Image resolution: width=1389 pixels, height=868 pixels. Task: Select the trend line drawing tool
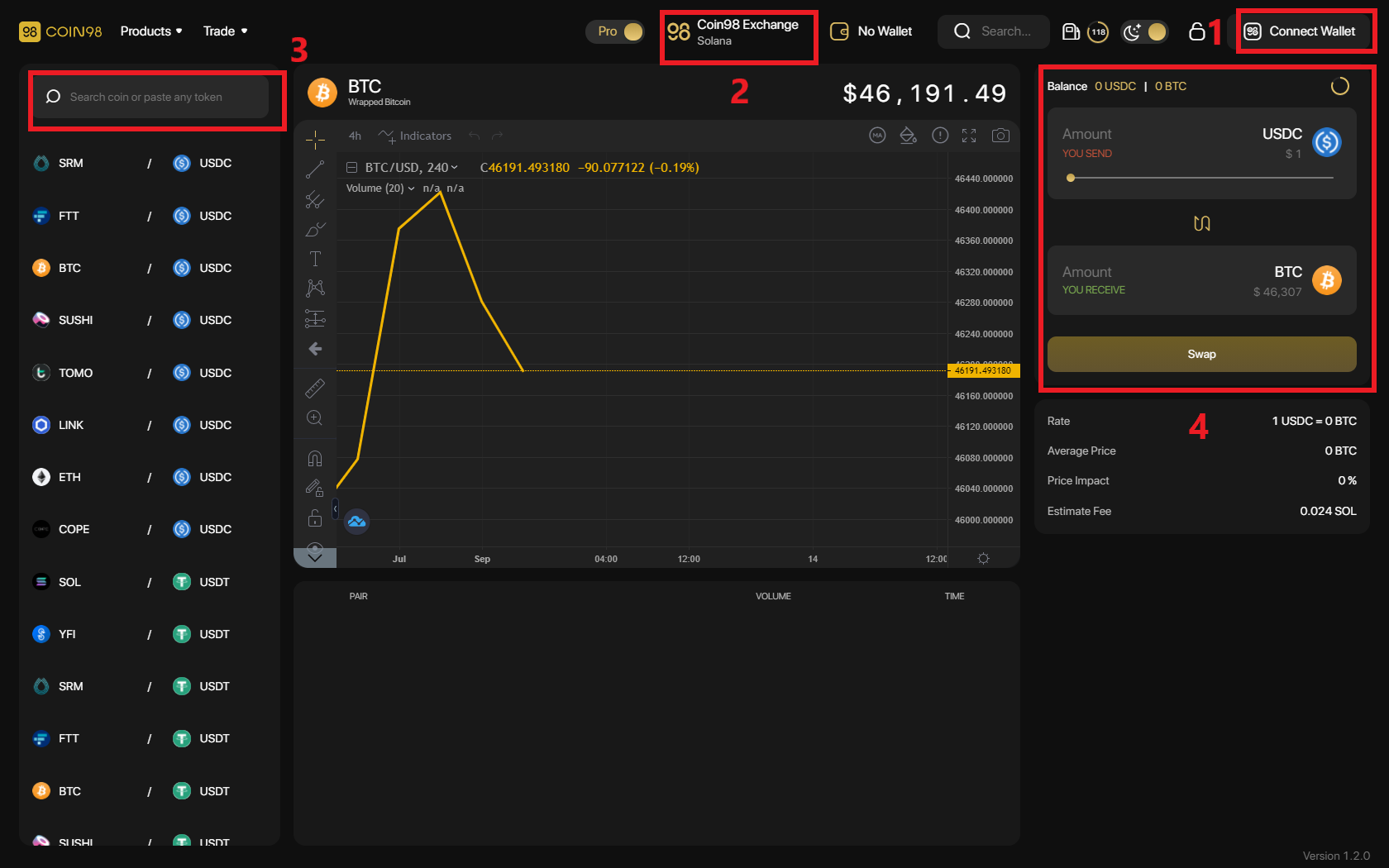[315, 169]
